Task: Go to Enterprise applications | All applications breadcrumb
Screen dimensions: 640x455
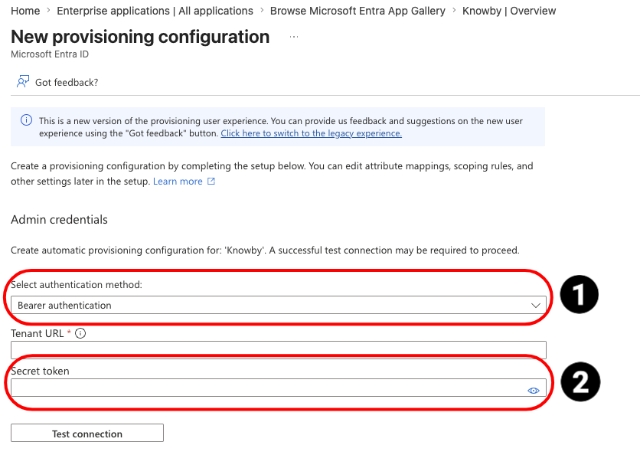Action: (x=155, y=11)
